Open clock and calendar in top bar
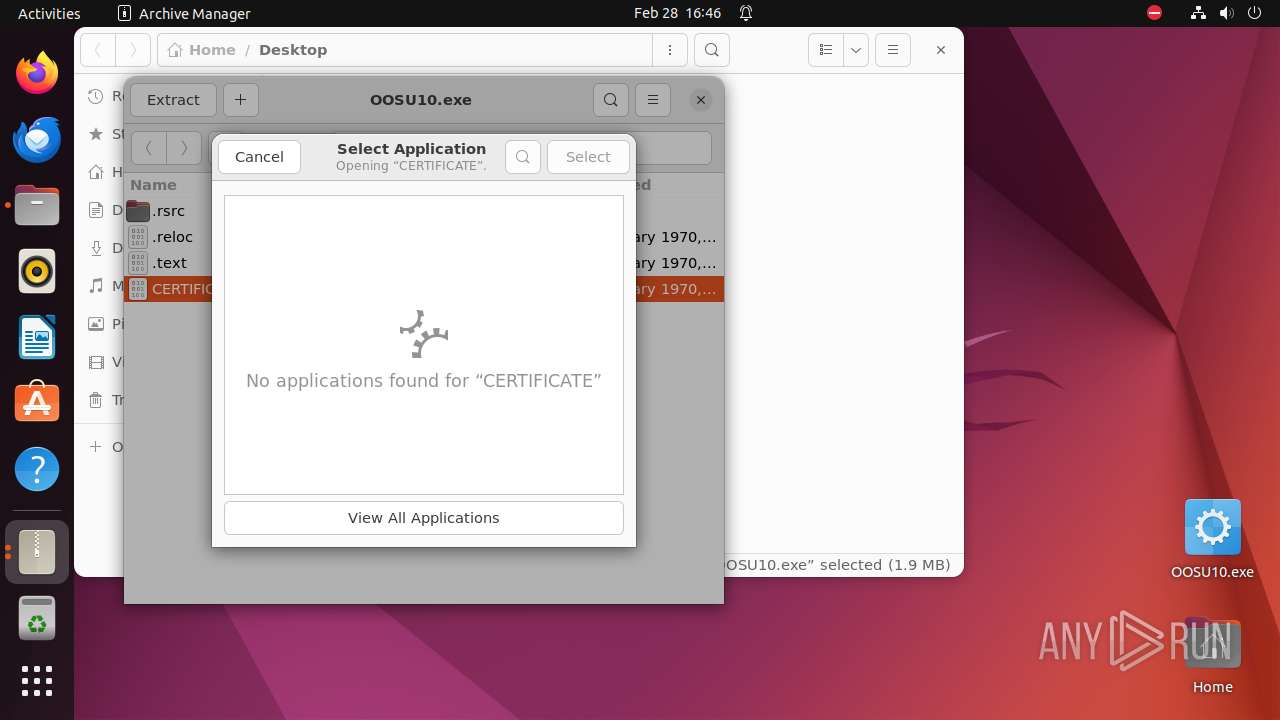The height and width of the screenshot is (720, 1280). (x=677, y=13)
